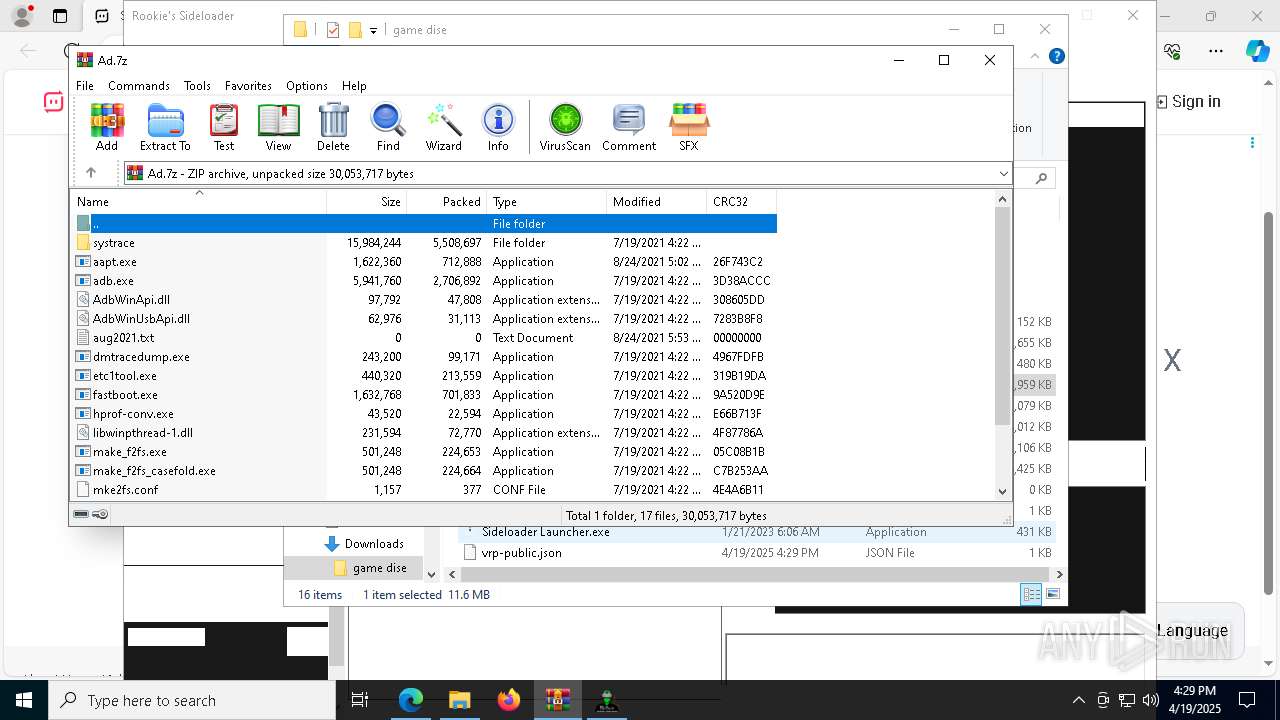
Task: Click the Comment toolbar icon
Action: [629, 127]
